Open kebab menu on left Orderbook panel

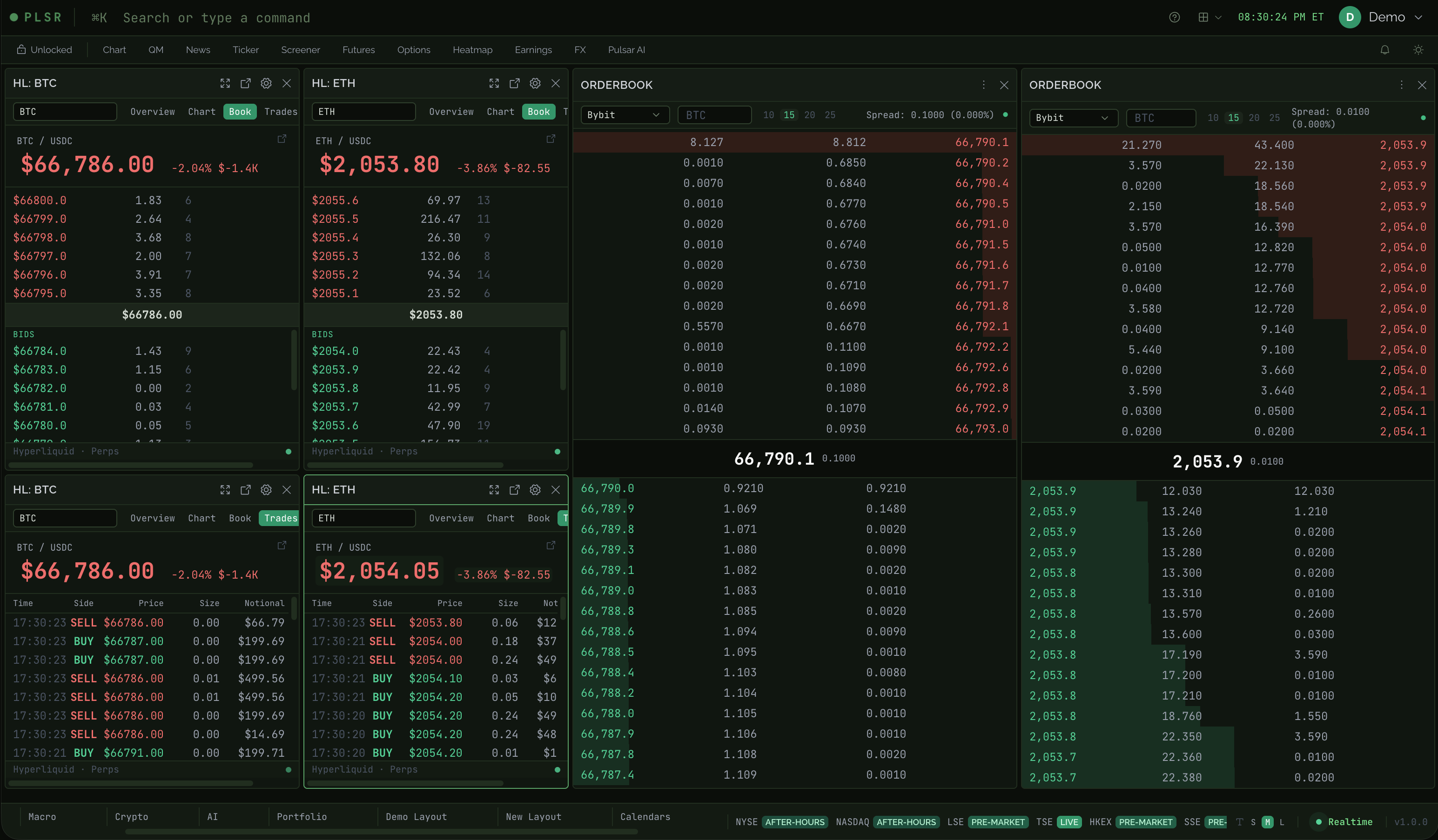click(983, 84)
